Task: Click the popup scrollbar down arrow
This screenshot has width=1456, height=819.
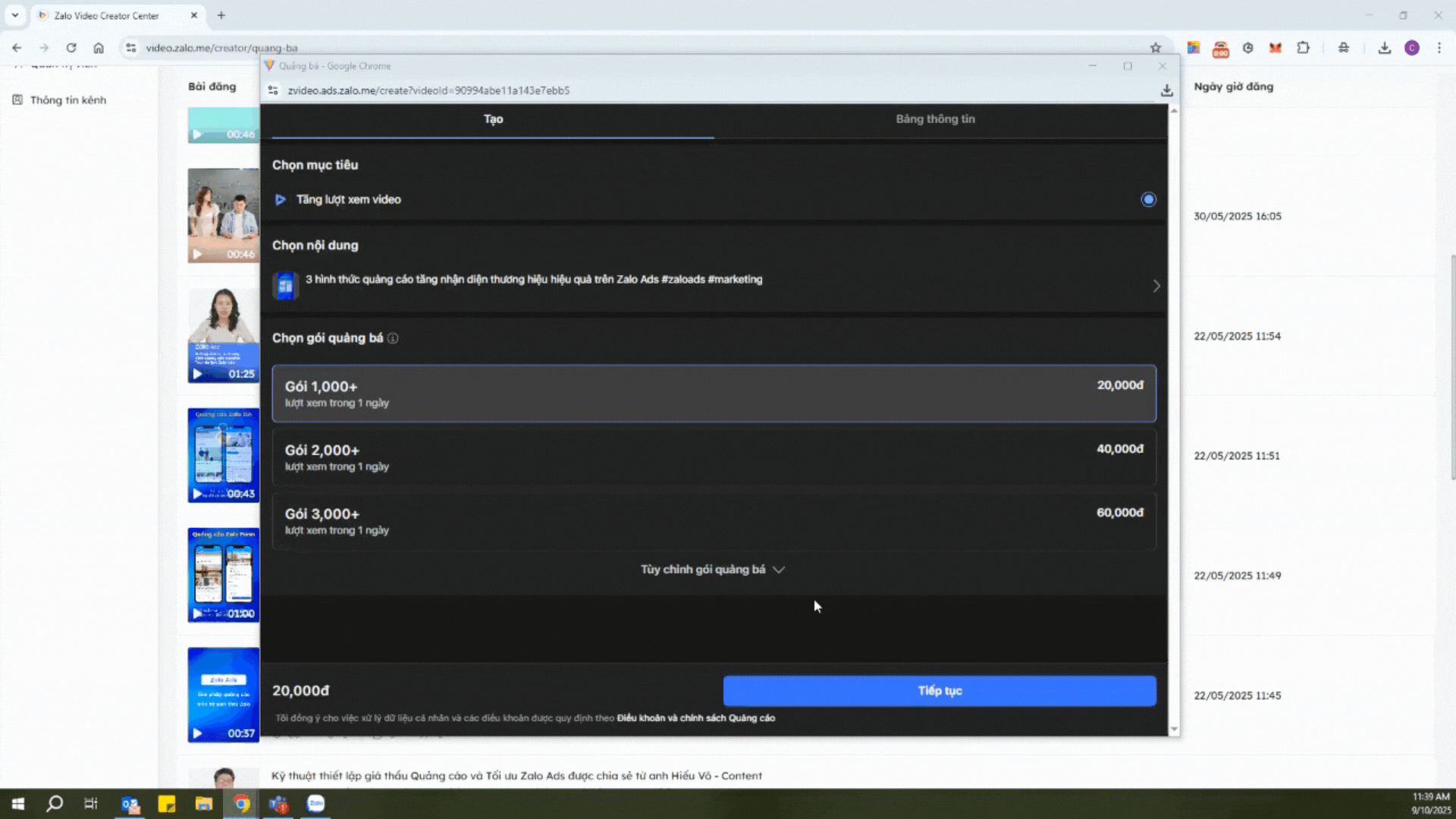Action: tap(1174, 730)
